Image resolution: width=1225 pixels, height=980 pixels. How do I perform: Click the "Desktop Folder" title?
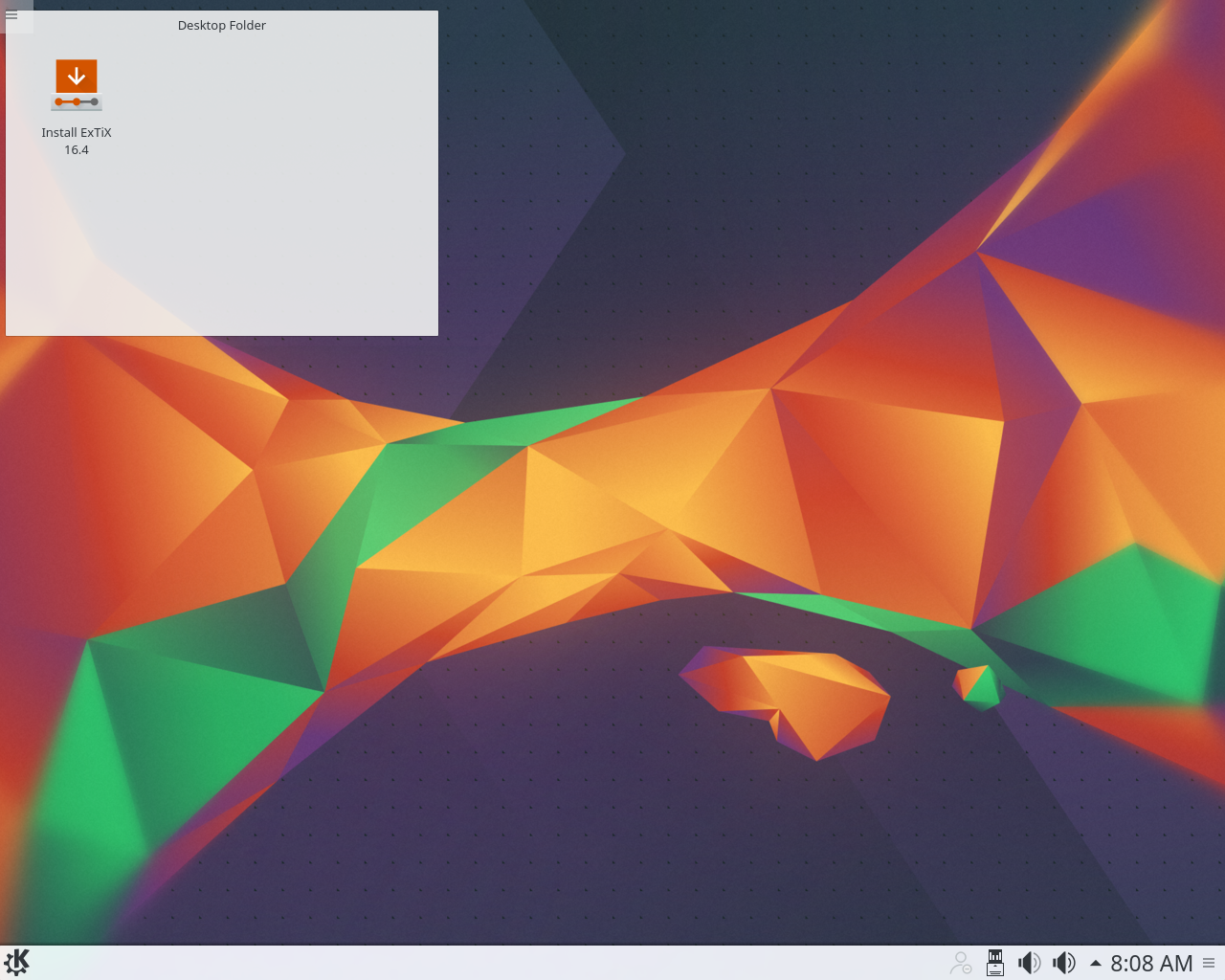(222, 25)
